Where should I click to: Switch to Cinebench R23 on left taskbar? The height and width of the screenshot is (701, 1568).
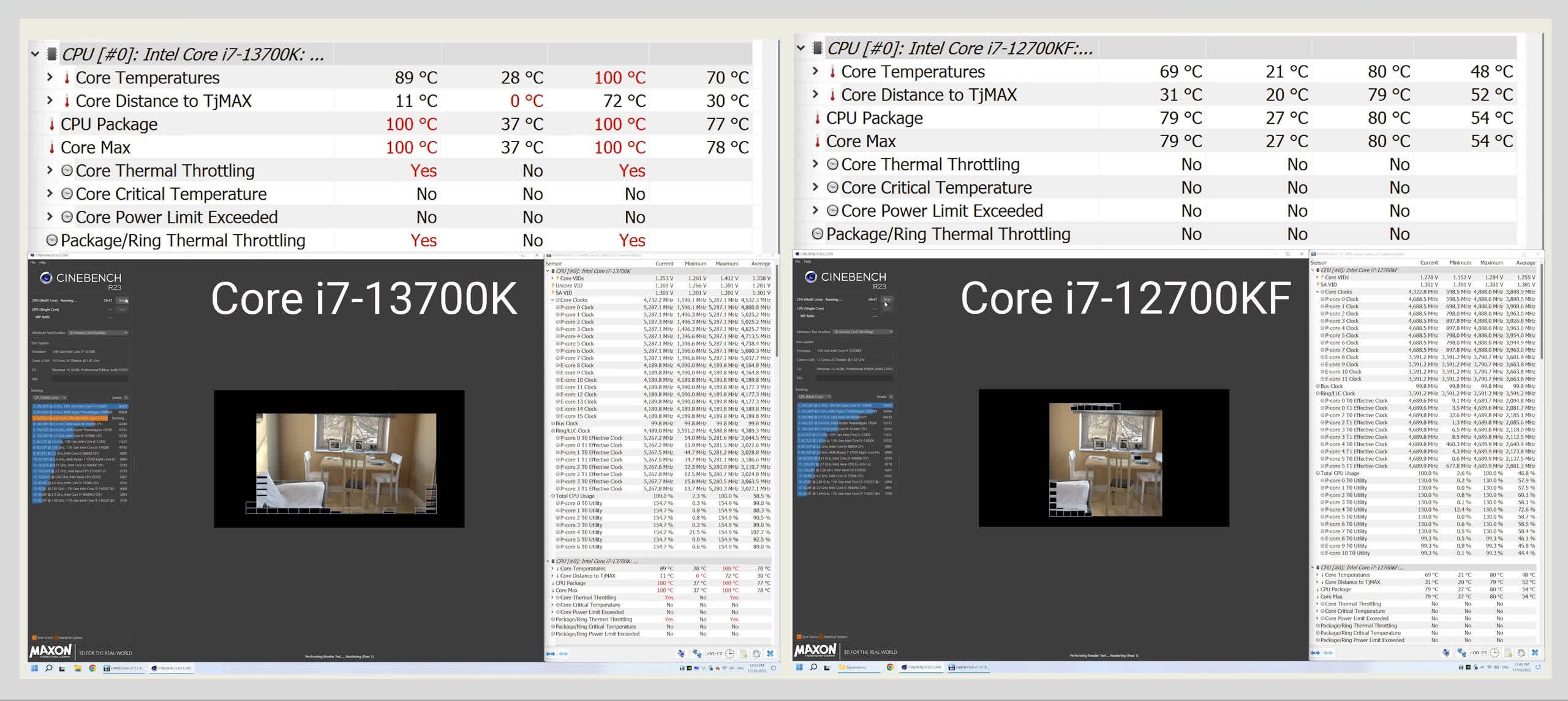click(170, 668)
